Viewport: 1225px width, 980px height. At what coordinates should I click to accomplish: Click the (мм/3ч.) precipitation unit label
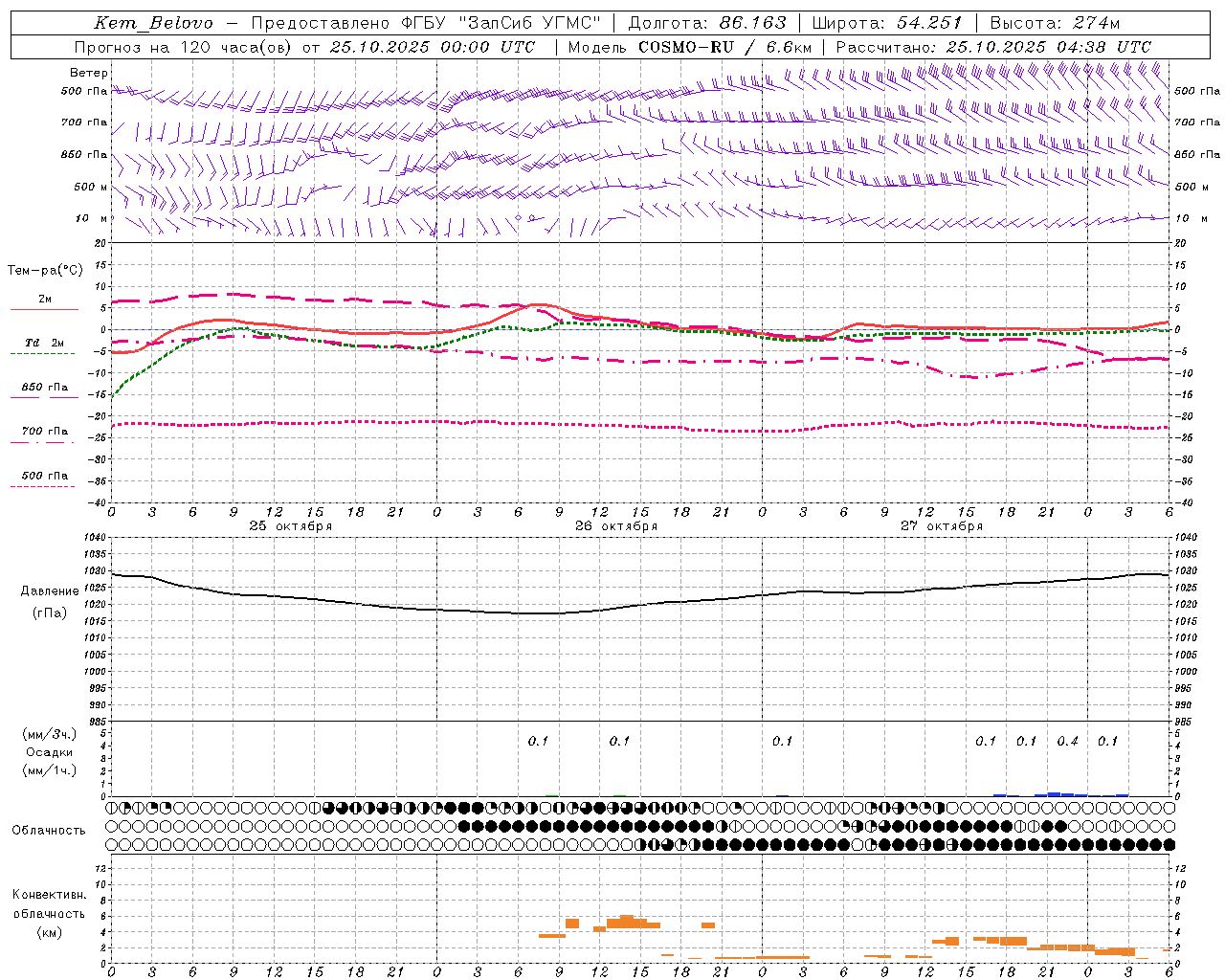pos(50,734)
